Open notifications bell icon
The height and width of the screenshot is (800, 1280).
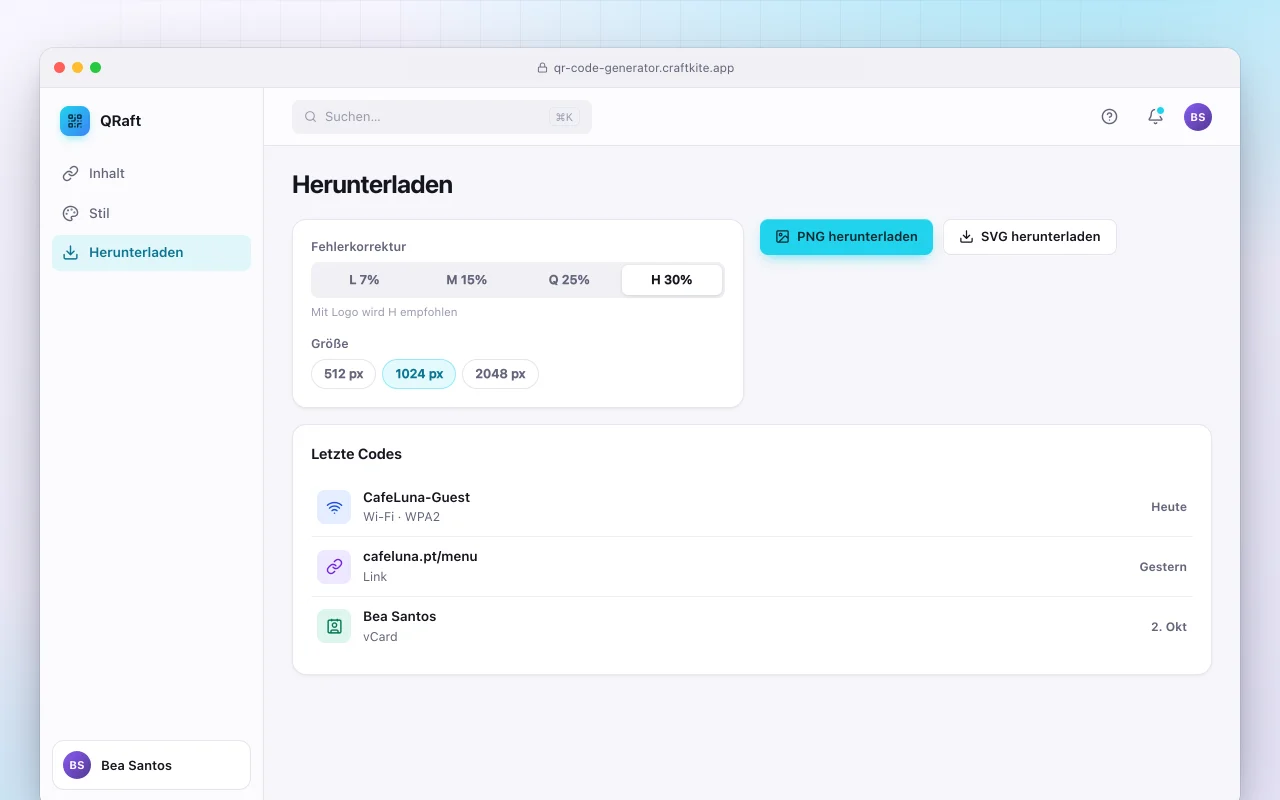click(1155, 117)
